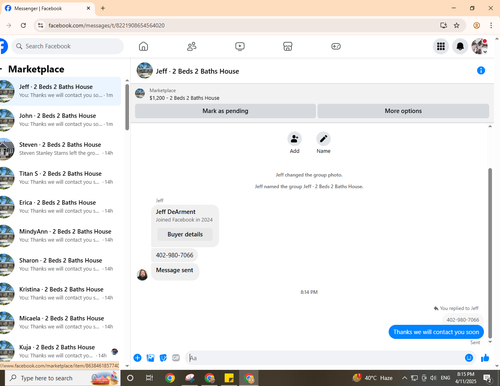Click Windows taskbar search box

pyautogui.click(x=62, y=378)
